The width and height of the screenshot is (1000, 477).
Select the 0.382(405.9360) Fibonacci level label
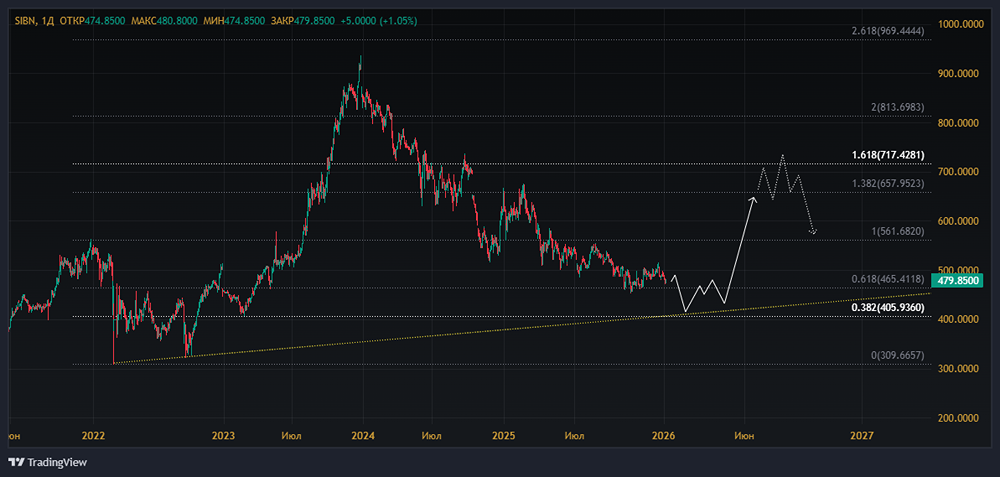[889, 308]
